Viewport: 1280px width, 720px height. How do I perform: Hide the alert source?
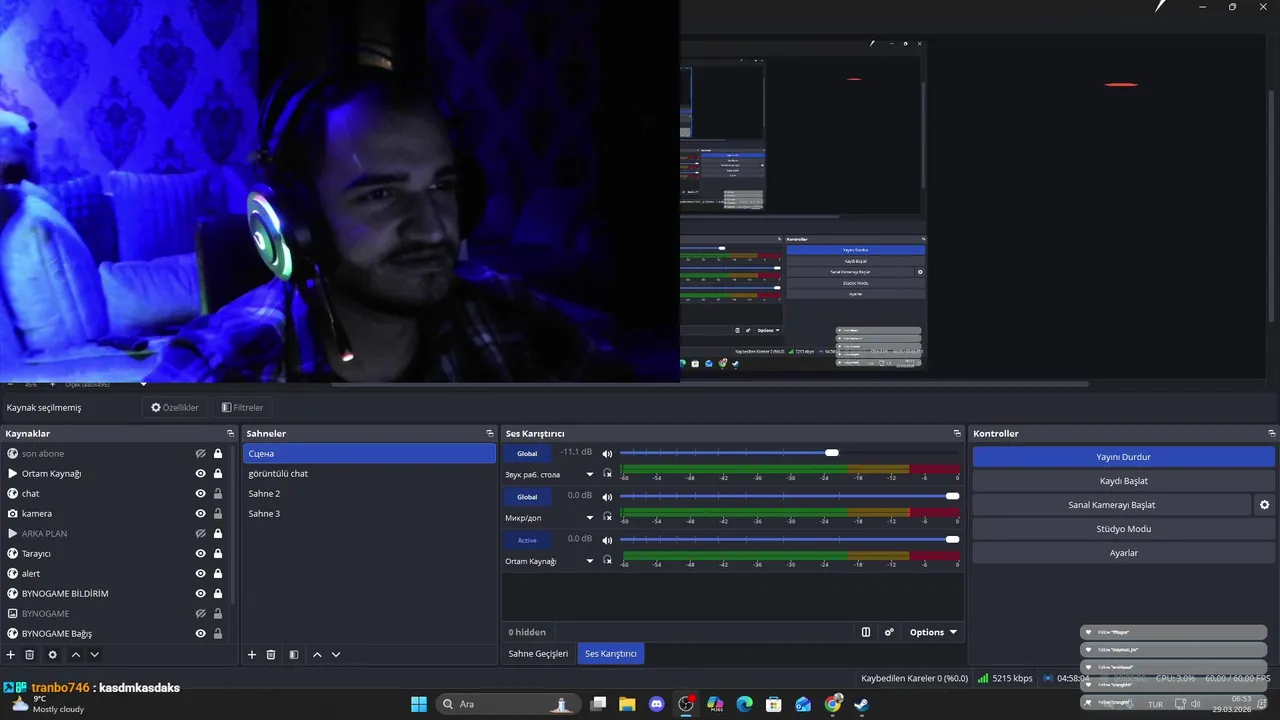point(200,574)
